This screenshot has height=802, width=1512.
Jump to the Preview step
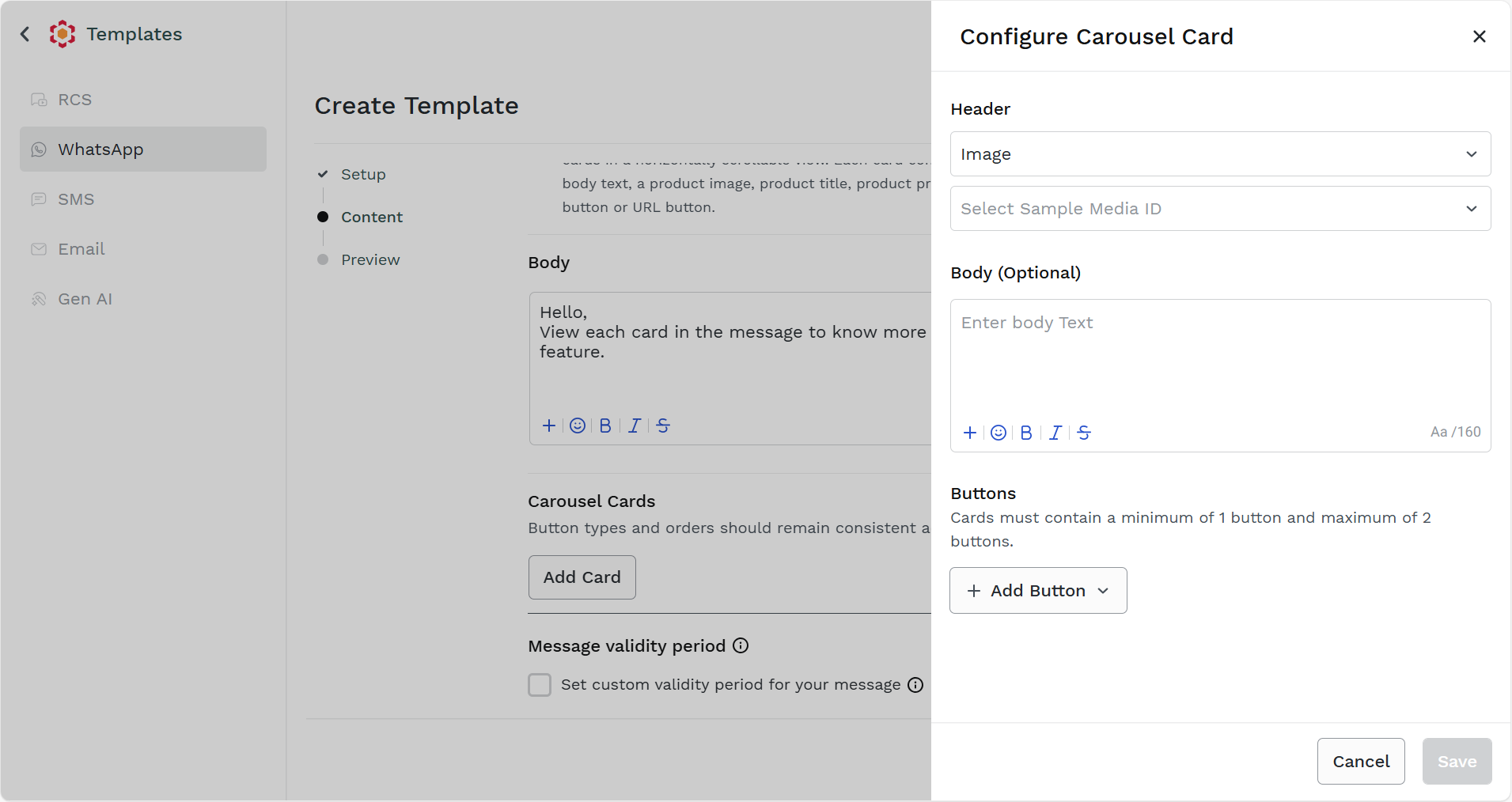click(370, 260)
